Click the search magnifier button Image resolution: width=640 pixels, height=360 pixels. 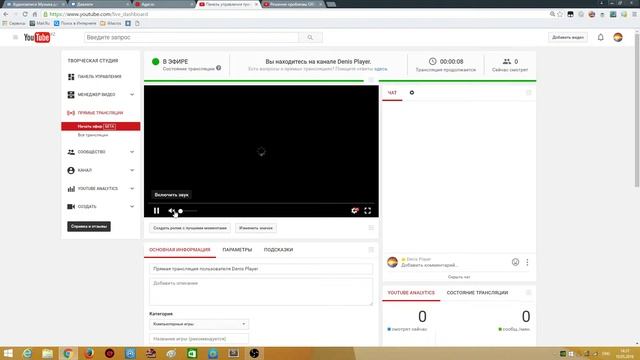pos(310,37)
